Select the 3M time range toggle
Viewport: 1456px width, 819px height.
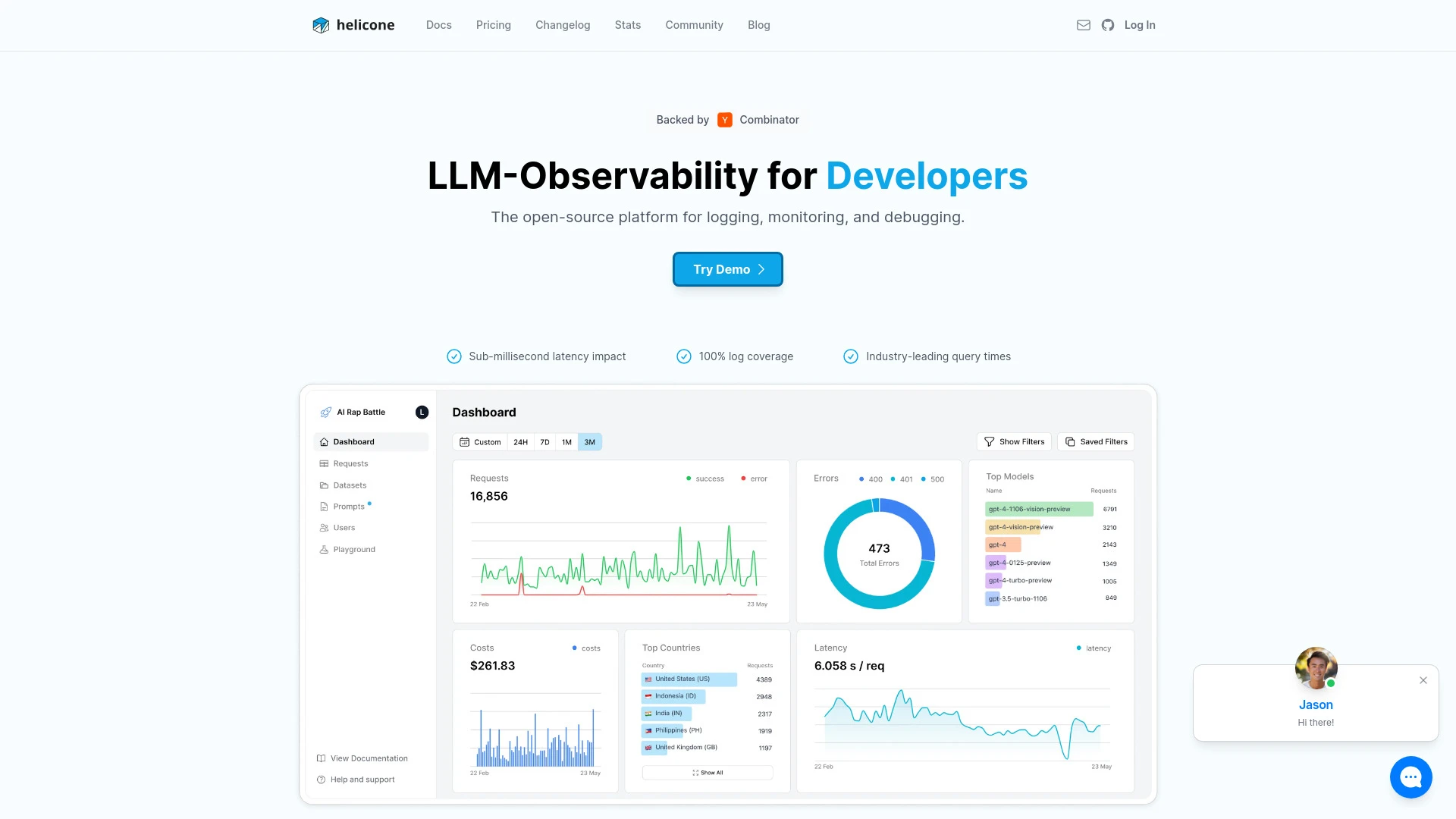point(589,442)
